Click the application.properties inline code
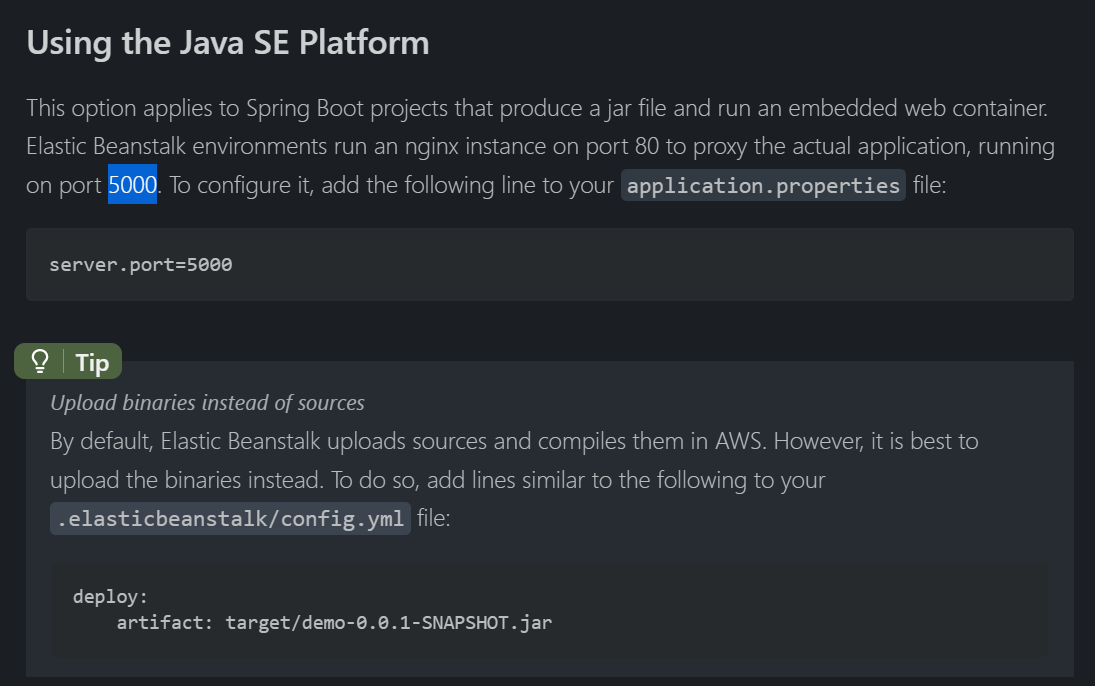 pyautogui.click(x=763, y=186)
